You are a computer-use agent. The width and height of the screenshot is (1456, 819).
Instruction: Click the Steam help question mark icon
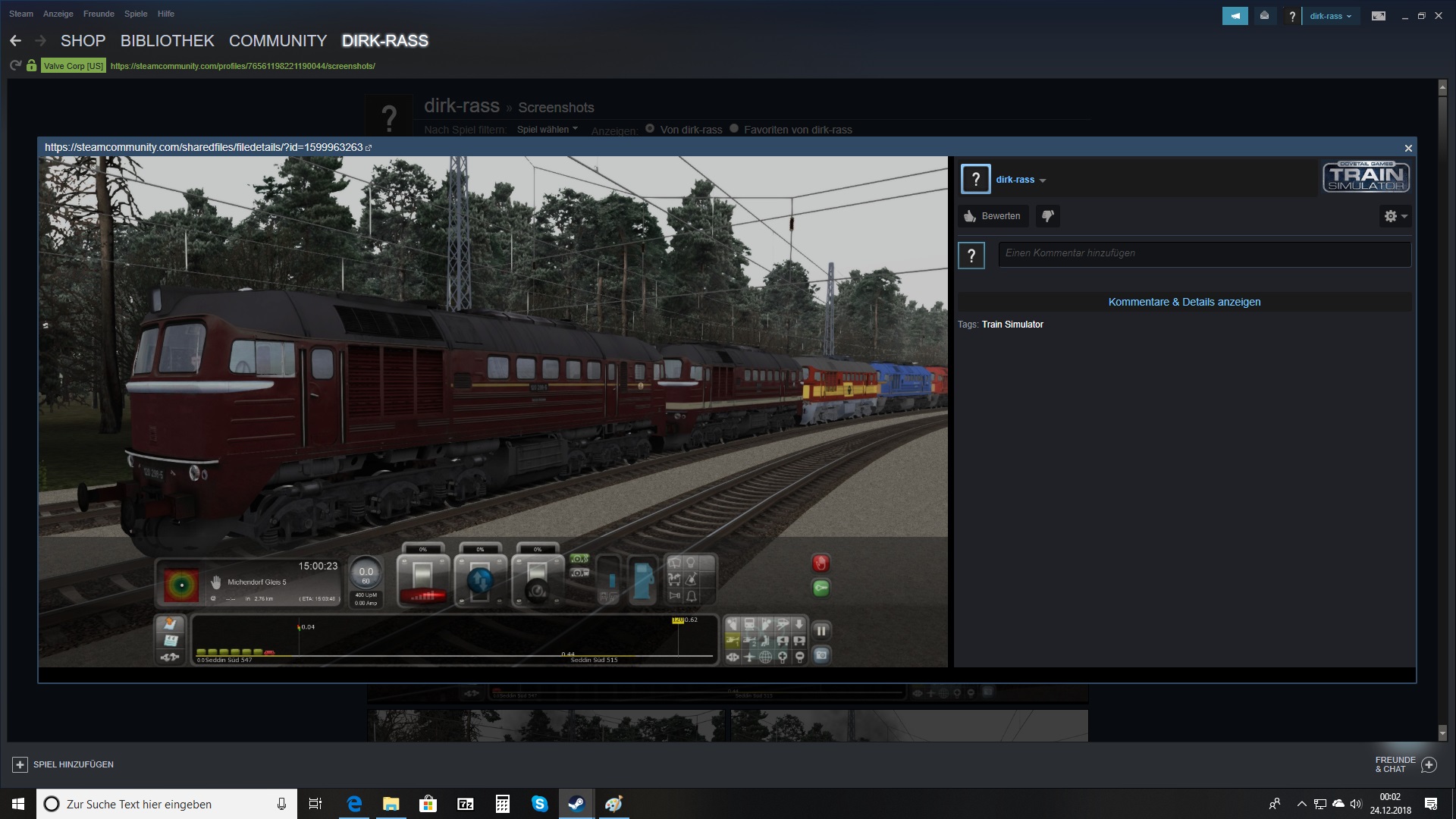coord(1292,16)
